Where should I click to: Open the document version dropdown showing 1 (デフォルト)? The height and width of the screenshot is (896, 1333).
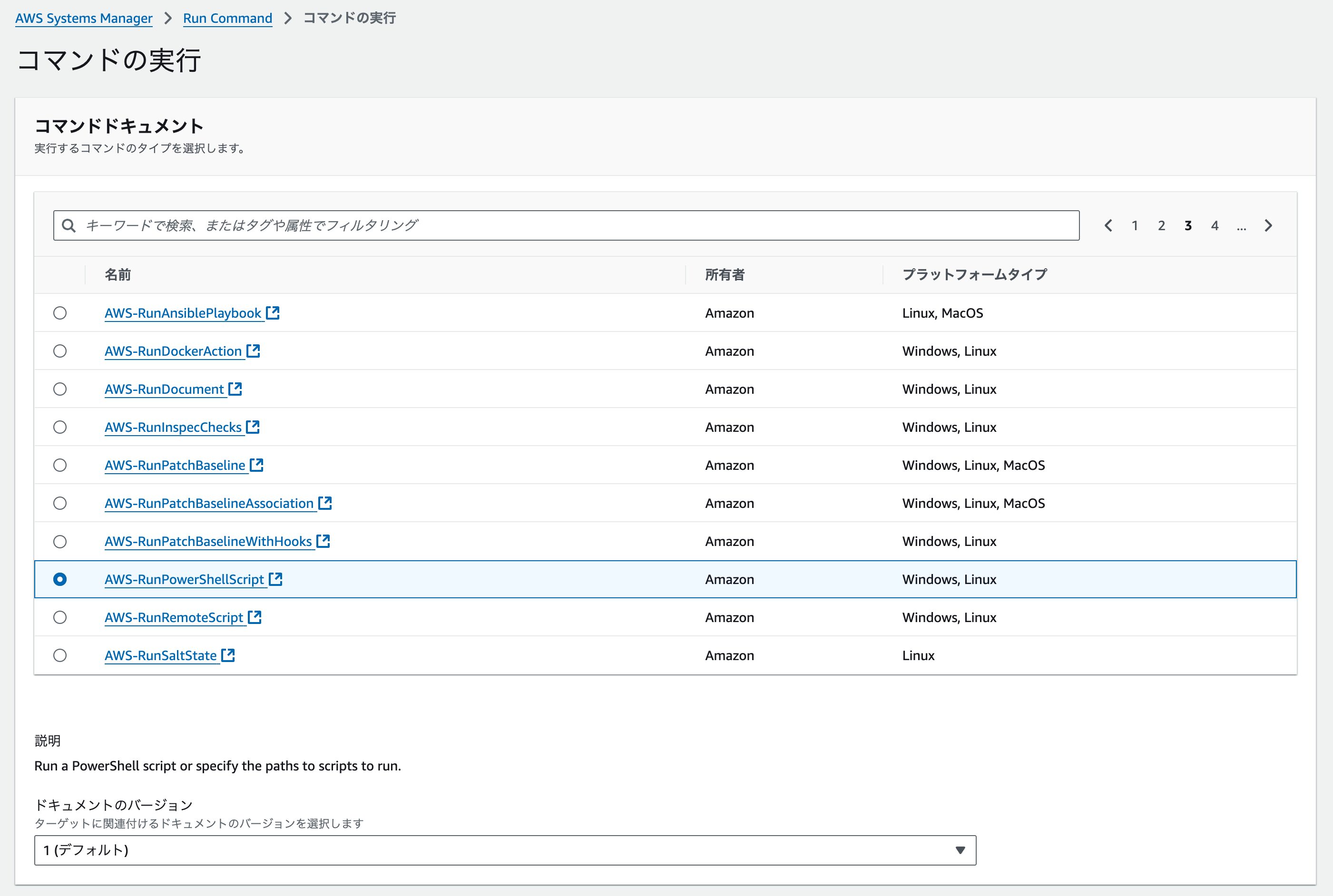point(505,850)
